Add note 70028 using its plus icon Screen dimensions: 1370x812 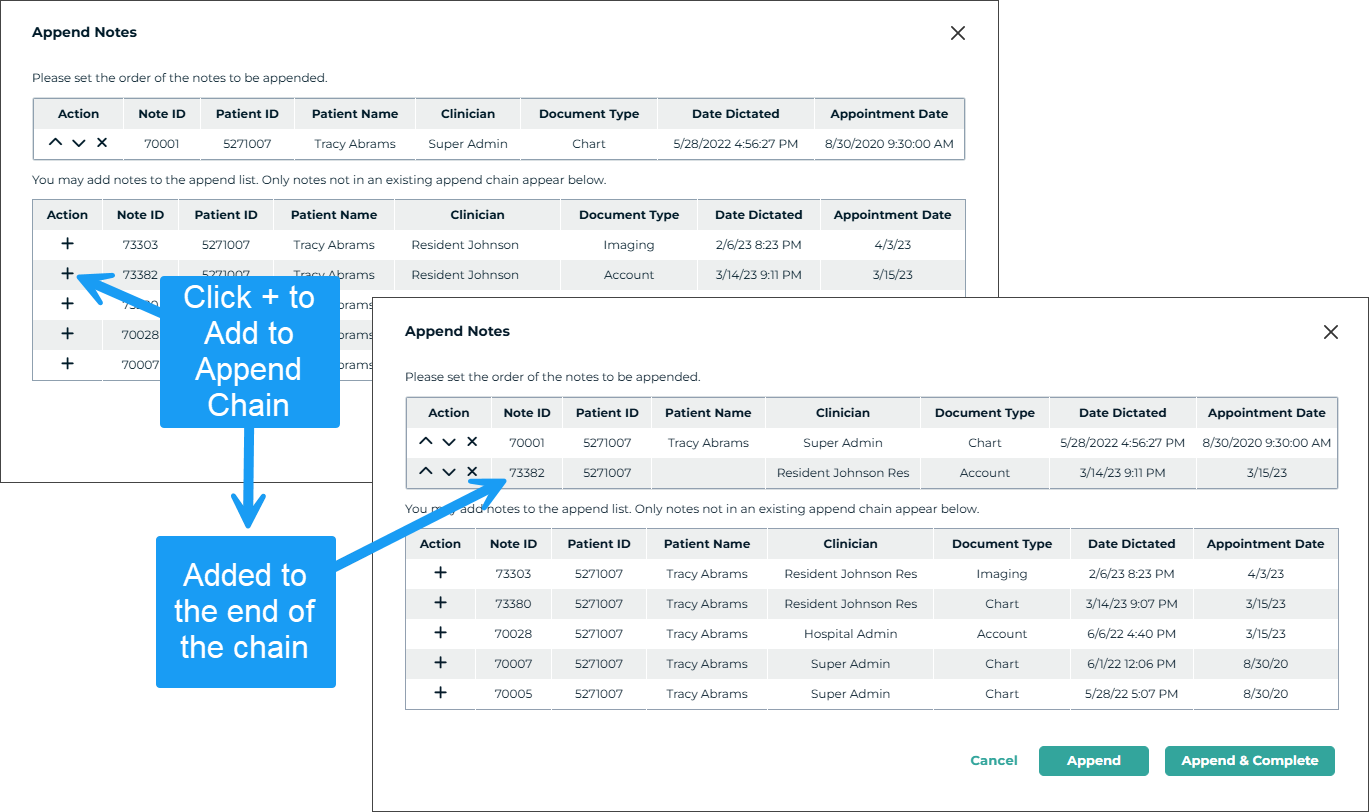(x=440, y=633)
